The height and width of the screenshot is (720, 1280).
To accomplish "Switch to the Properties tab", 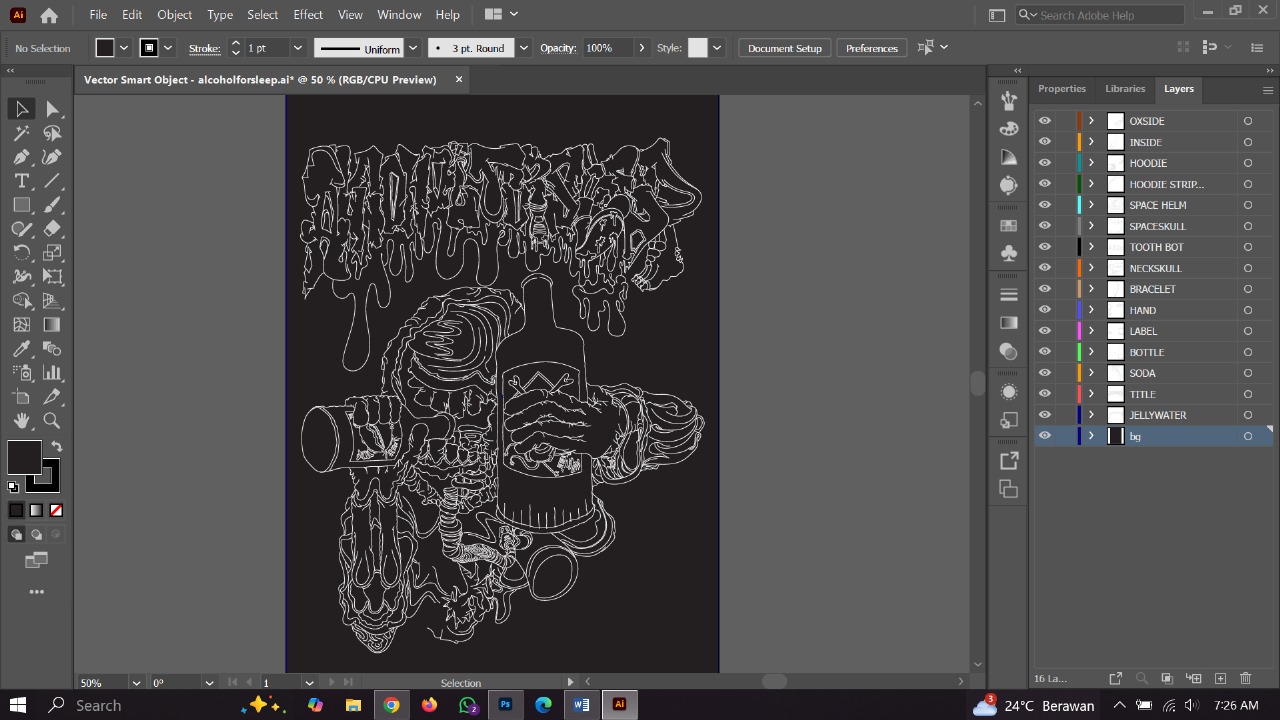I will 1061,89.
